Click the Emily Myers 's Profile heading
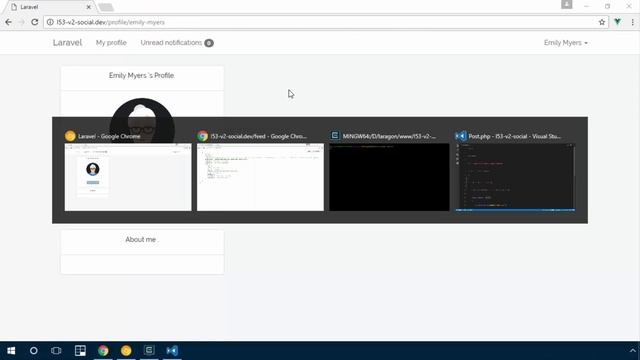This screenshot has width=640, height=360. point(142,76)
